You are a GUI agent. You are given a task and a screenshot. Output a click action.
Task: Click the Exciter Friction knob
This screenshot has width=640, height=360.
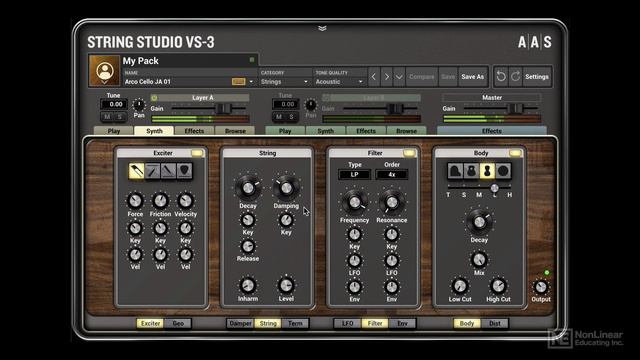click(x=160, y=201)
